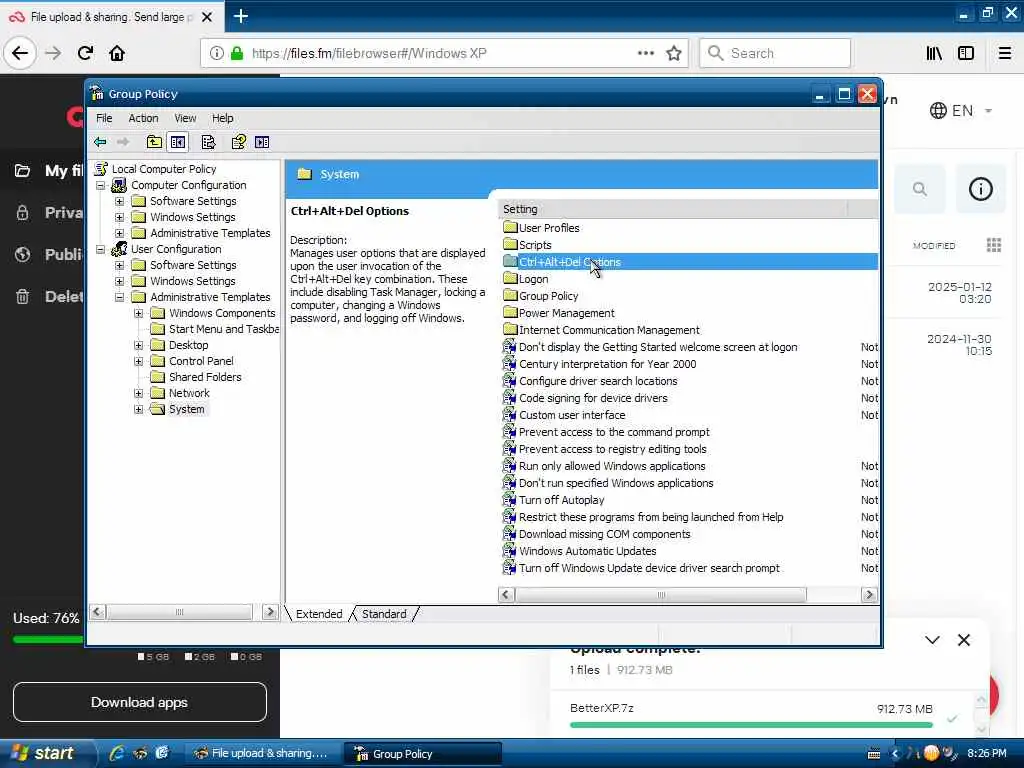Expand the Desktop tree node

pyautogui.click(x=138, y=345)
